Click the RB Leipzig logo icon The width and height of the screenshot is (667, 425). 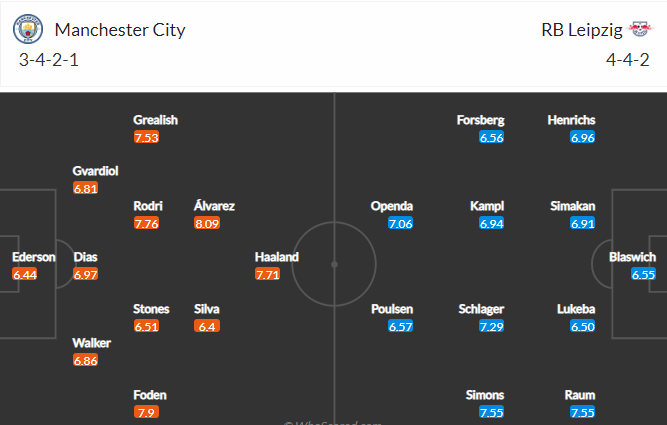coord(640,29)
